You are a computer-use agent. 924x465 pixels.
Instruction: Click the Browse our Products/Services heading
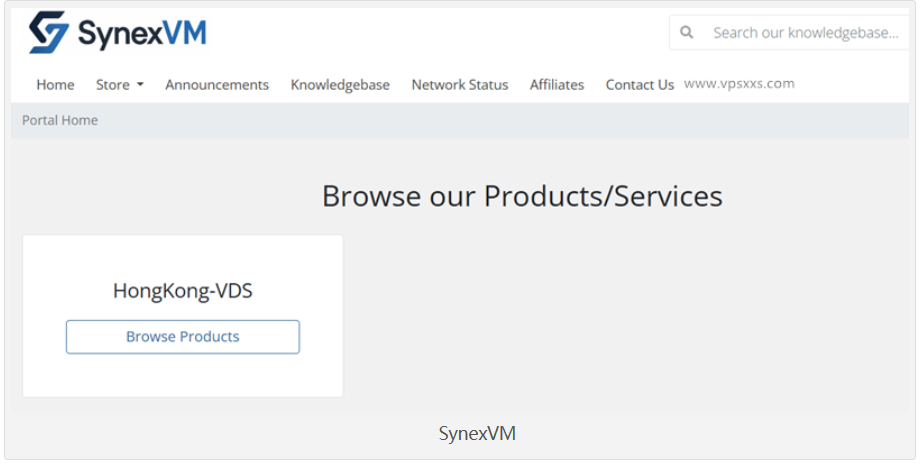(x=522, y=196)
